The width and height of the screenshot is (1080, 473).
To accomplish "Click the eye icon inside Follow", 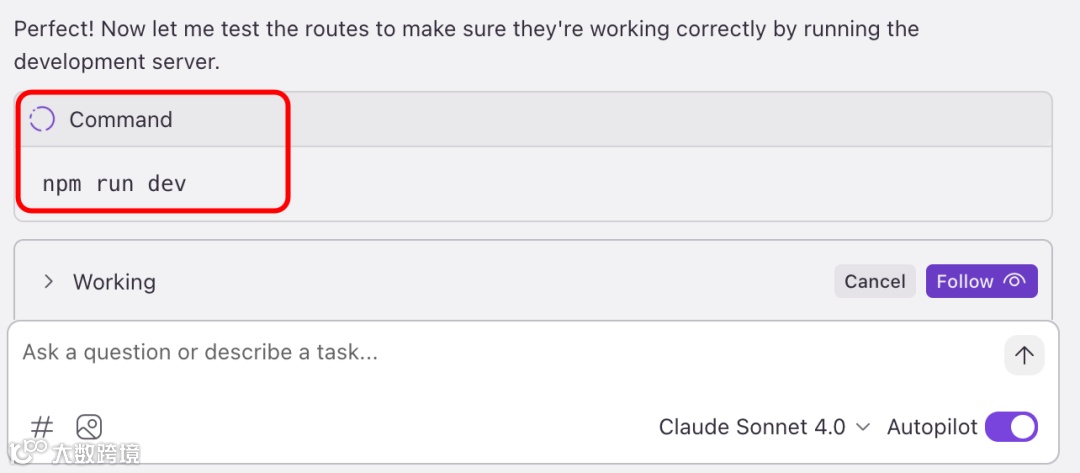I will 1015,281.
